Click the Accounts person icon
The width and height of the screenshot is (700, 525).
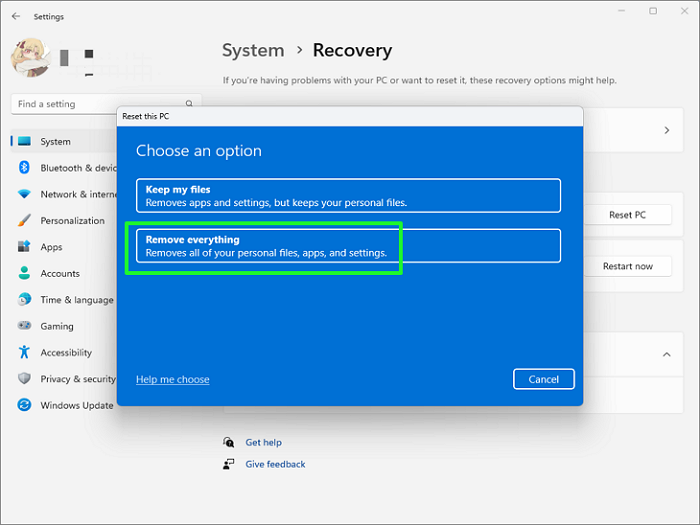pos(24,273)
